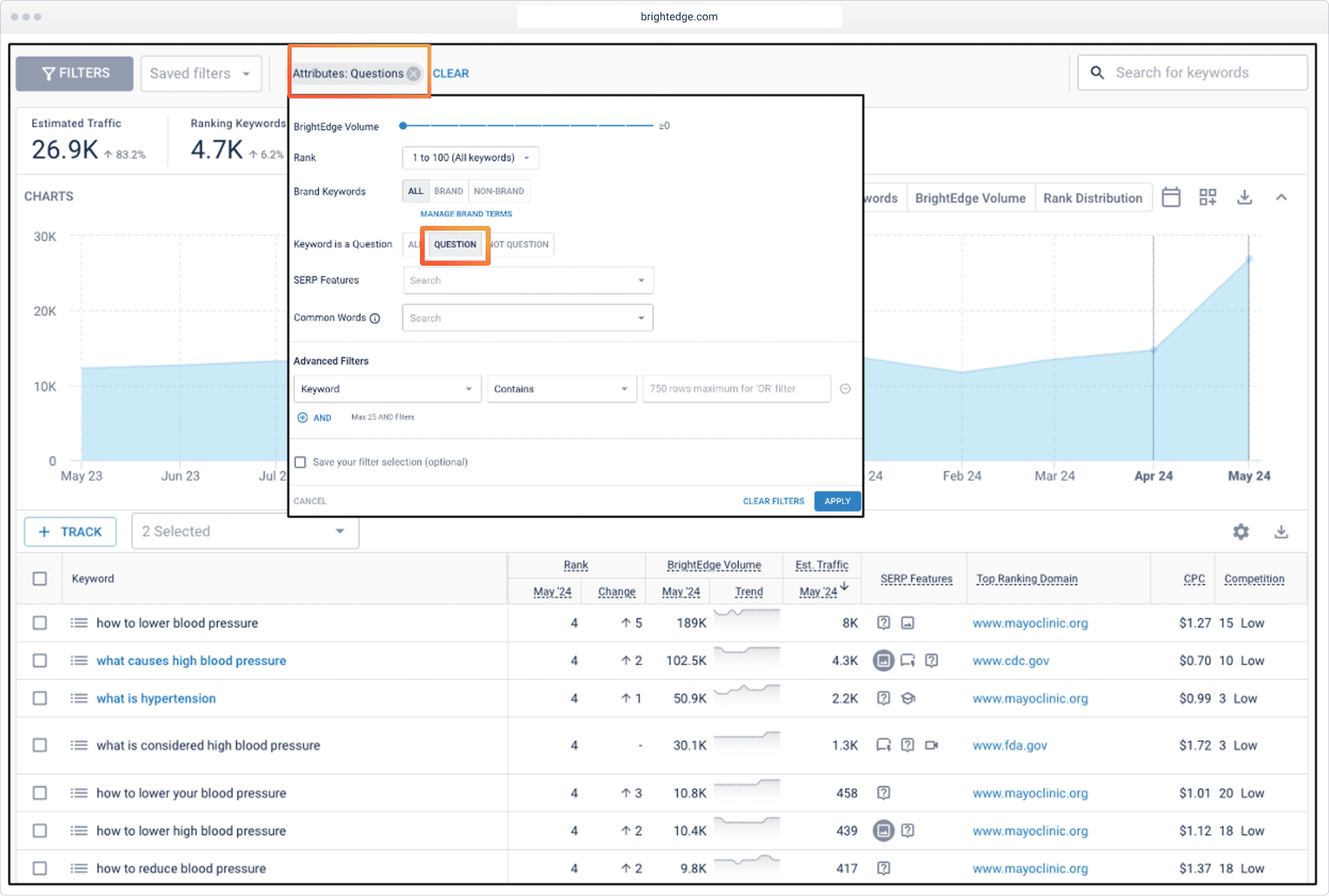The image size is (1329, 896).
Task: Click the add-widget grid icon
Action: [x=1207, y=197]
